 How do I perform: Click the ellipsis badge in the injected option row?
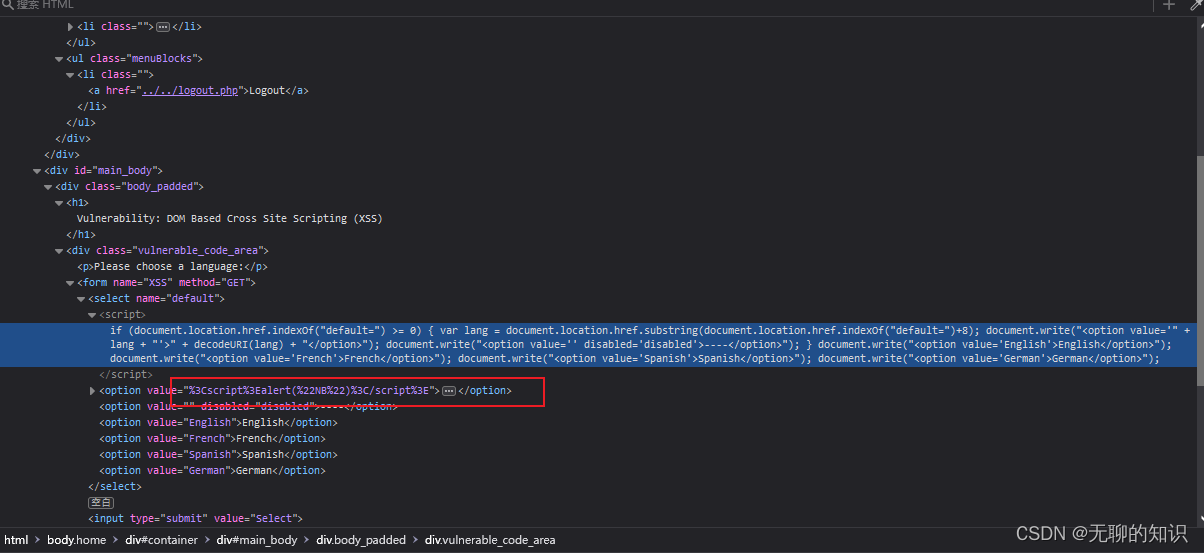pos(449,391)
